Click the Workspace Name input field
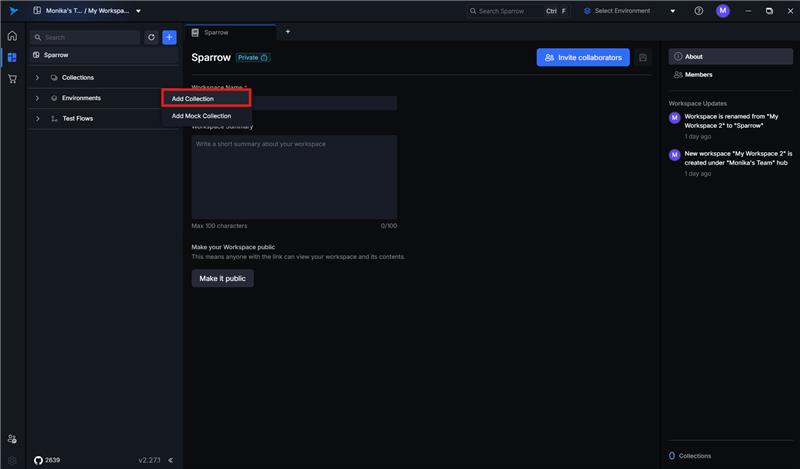Screen dimensions: 800x469 click(294, 103)
